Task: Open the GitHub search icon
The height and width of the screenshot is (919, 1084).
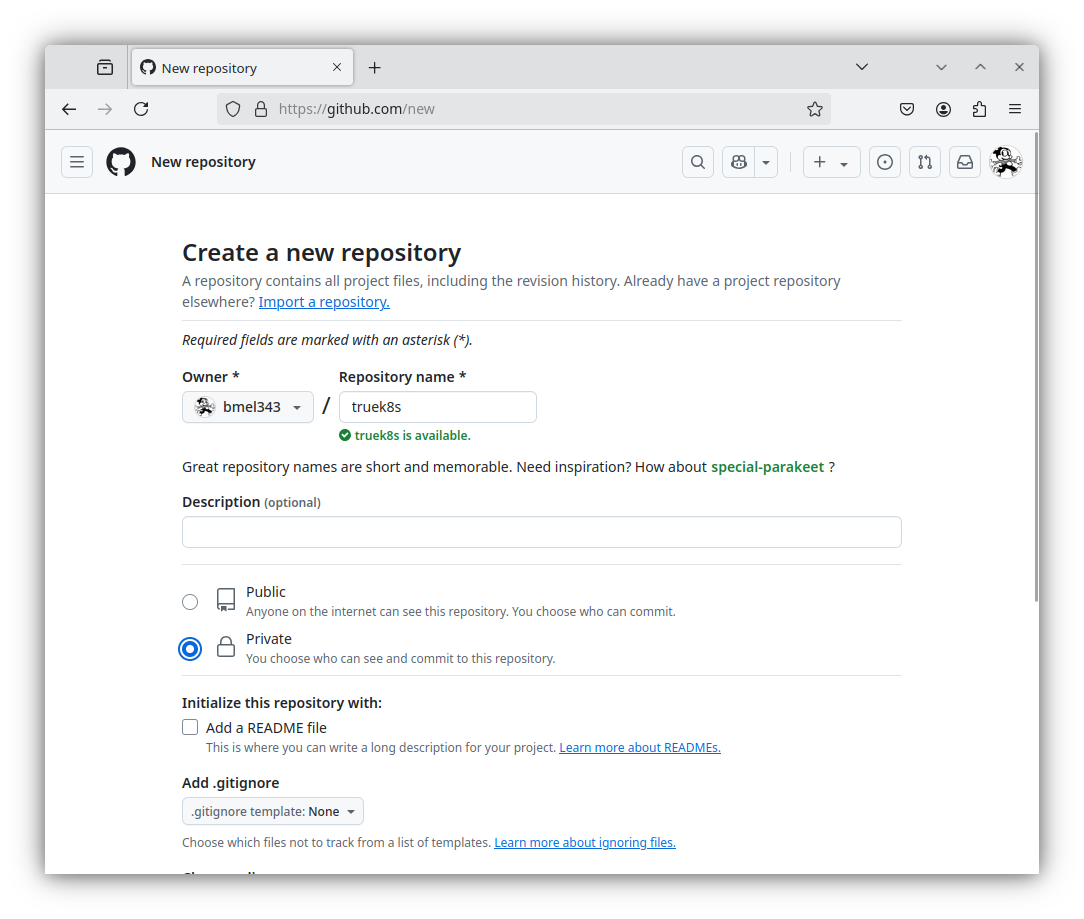Action: 698,162
